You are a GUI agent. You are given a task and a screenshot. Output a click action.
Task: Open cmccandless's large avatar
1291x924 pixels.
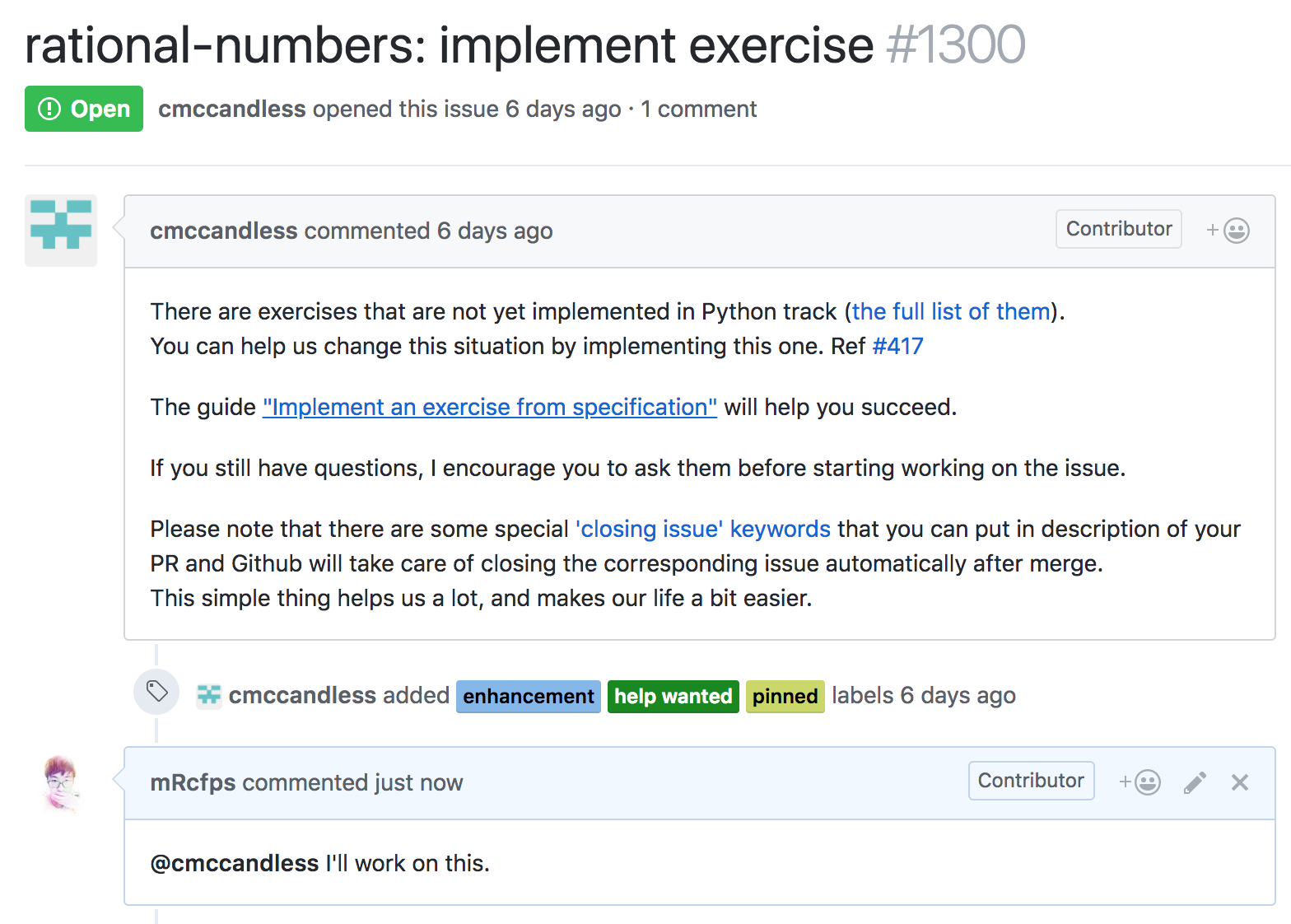coord(61,231)
